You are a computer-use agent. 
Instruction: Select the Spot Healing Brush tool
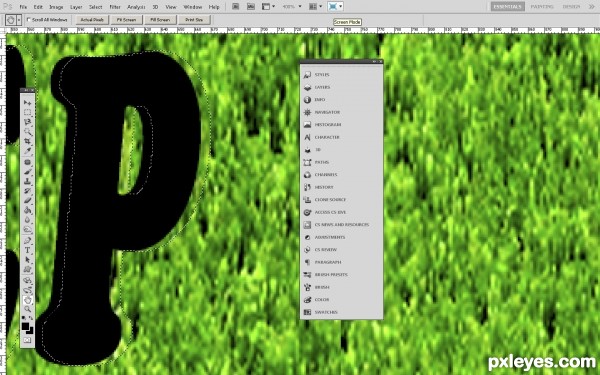pos(28,162)
